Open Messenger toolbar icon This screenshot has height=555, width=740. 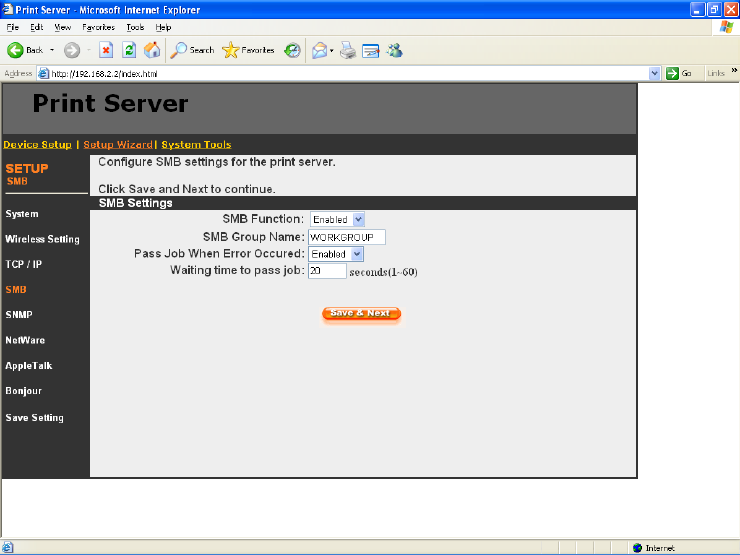[395, 50]
